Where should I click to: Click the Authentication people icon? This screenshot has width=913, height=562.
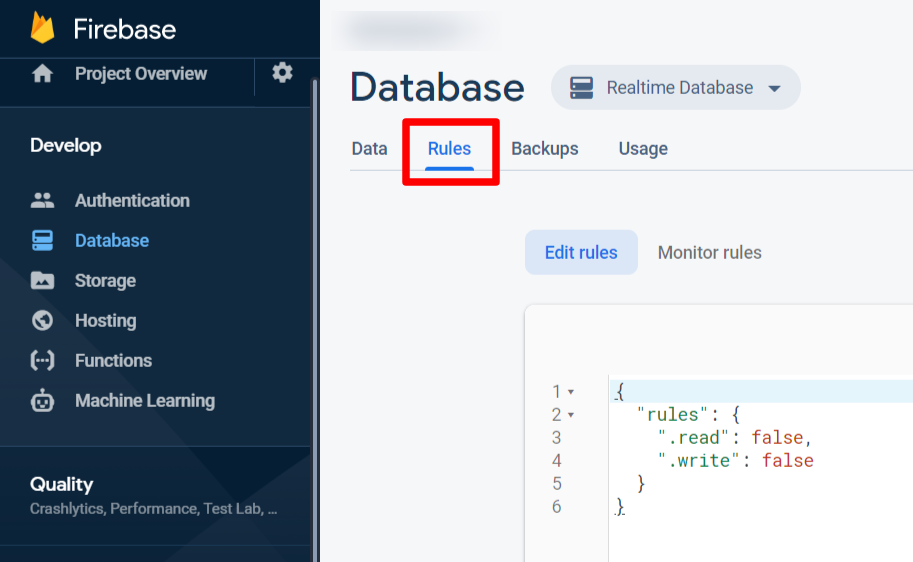[x=43, y=200]
